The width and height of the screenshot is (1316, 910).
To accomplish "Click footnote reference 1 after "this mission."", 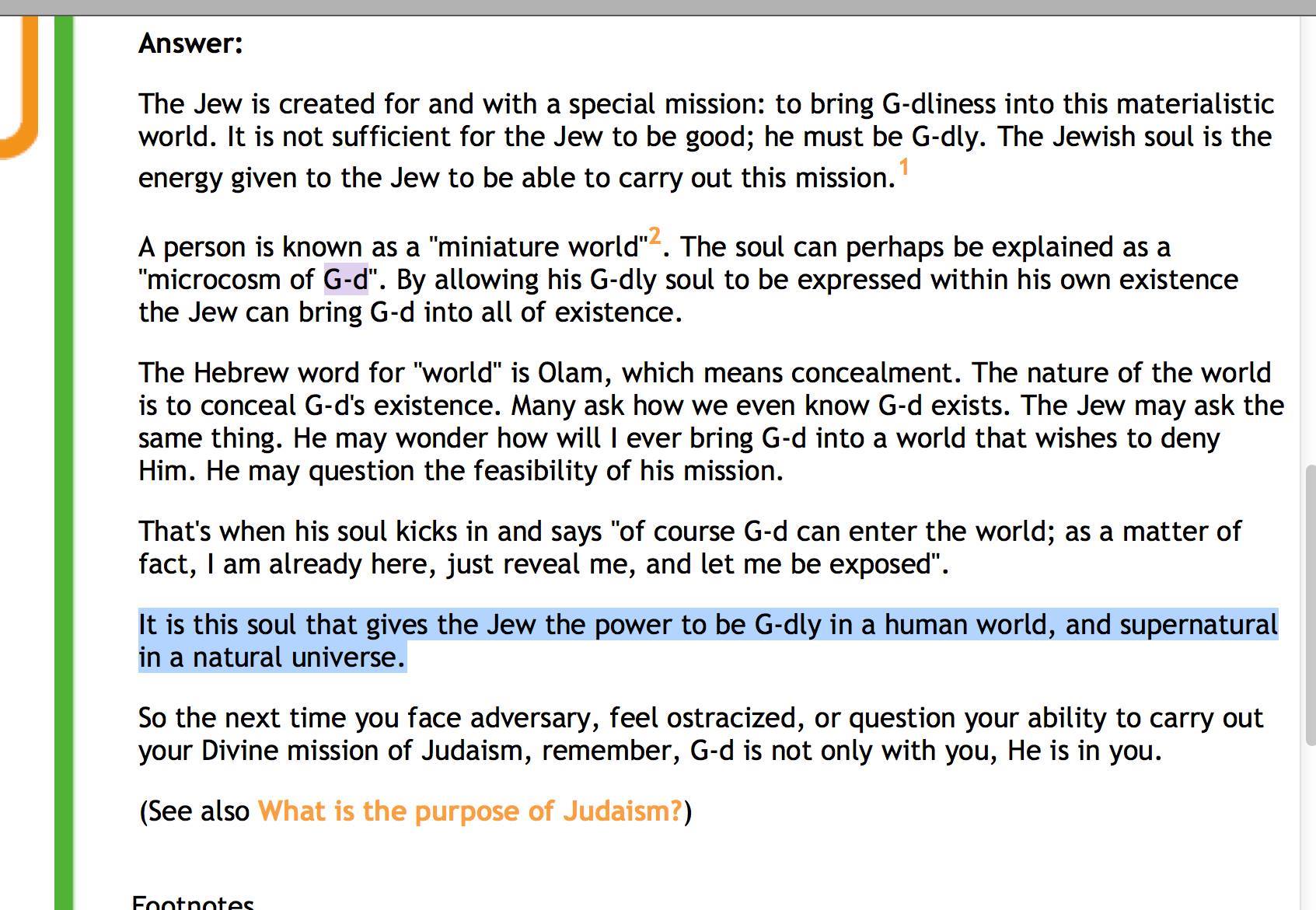I will coord(903,167).
